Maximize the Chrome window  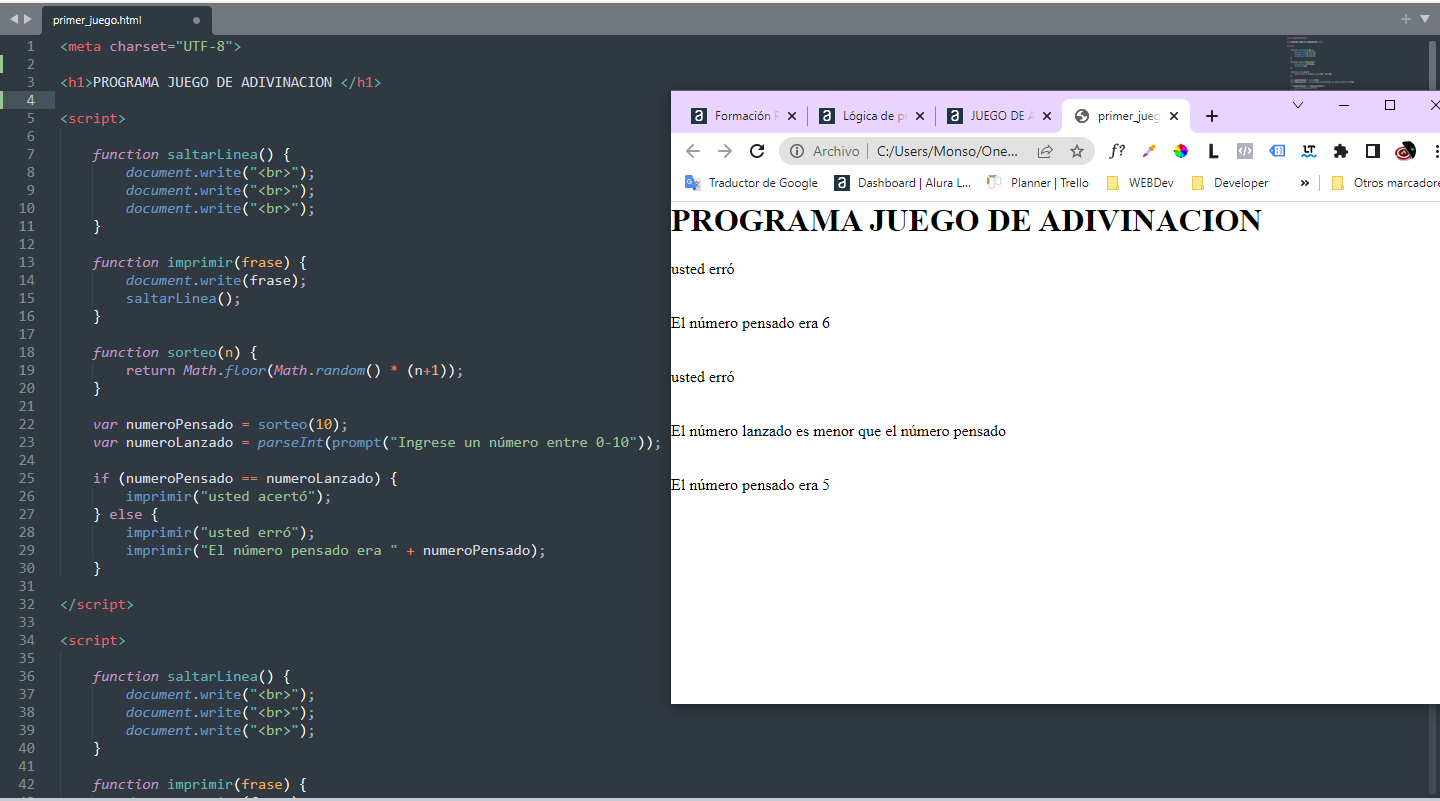[1390, 105]
